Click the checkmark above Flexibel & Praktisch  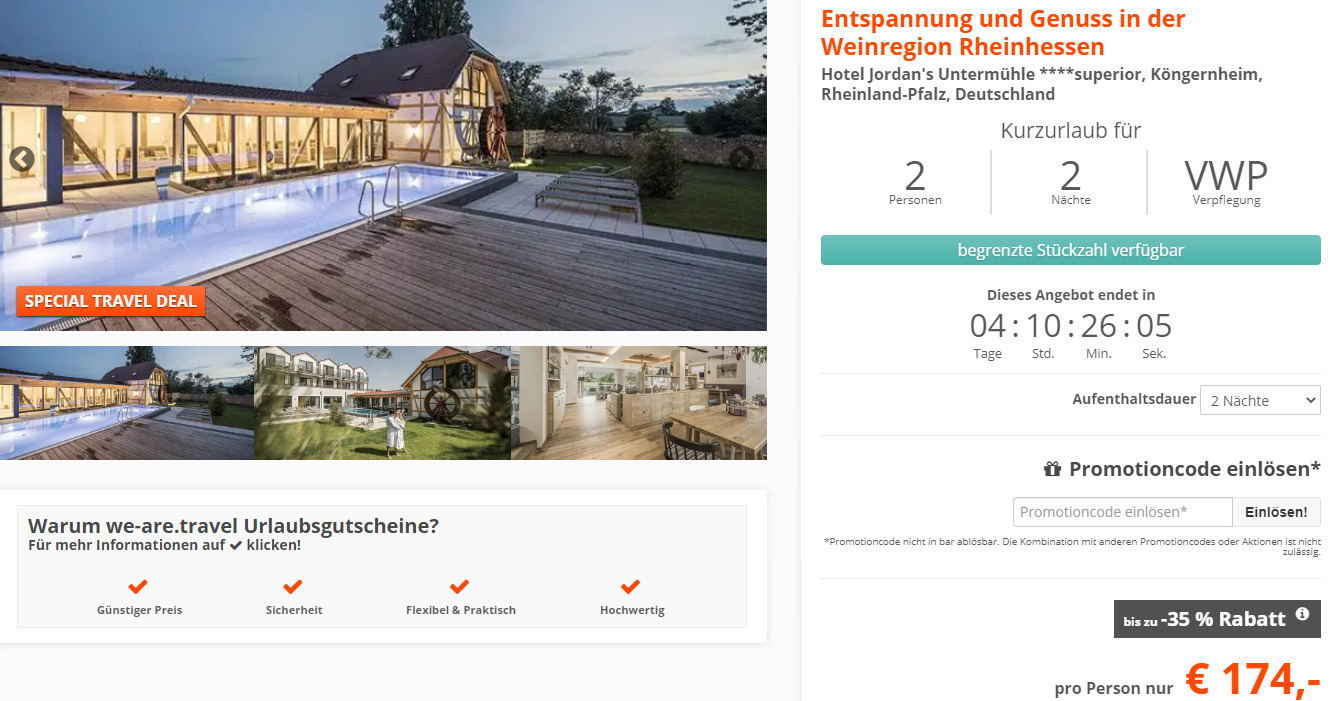[x=460, y=586]
